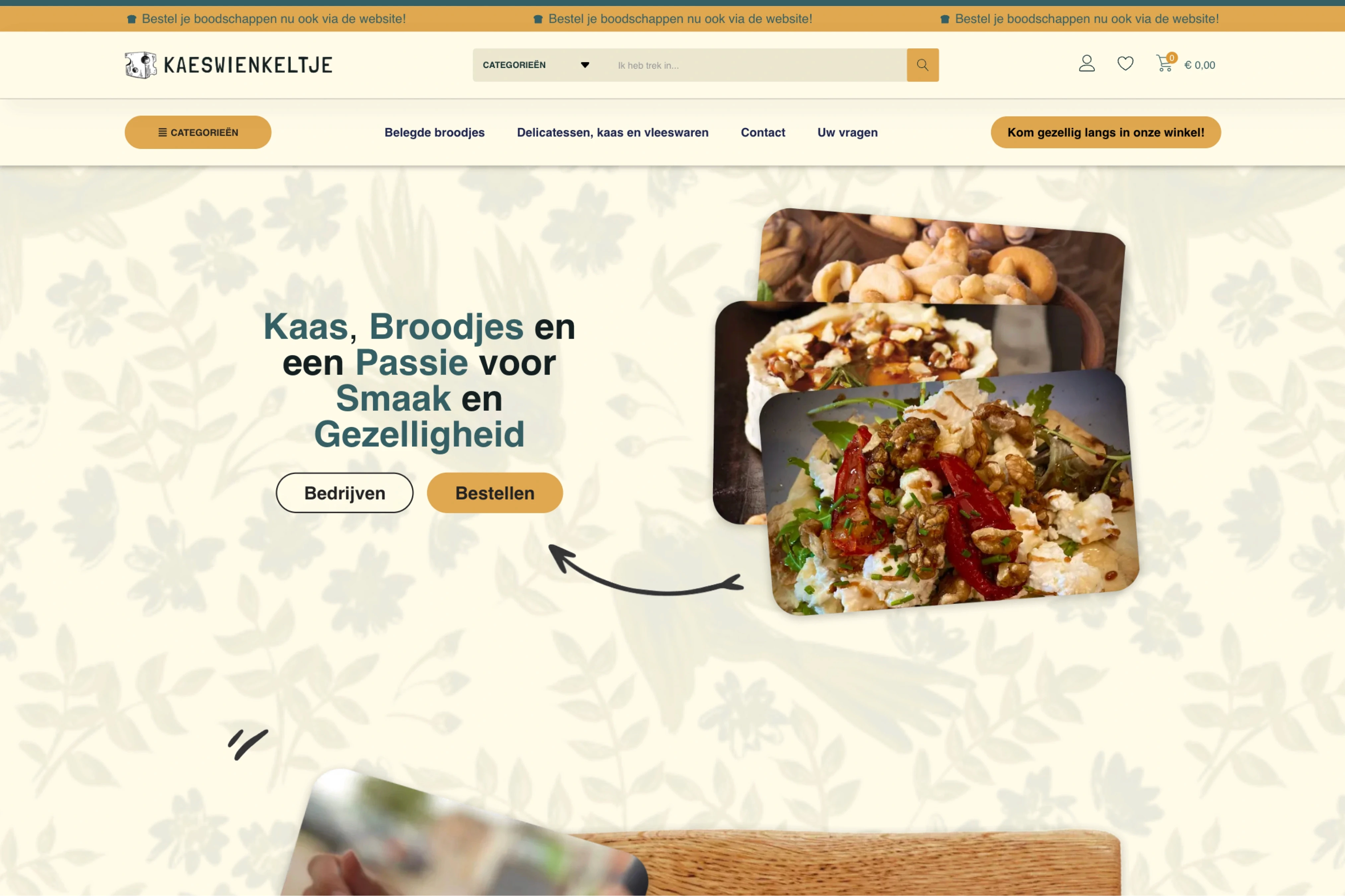Open the wishlist heart icon

click(1125, 63)
